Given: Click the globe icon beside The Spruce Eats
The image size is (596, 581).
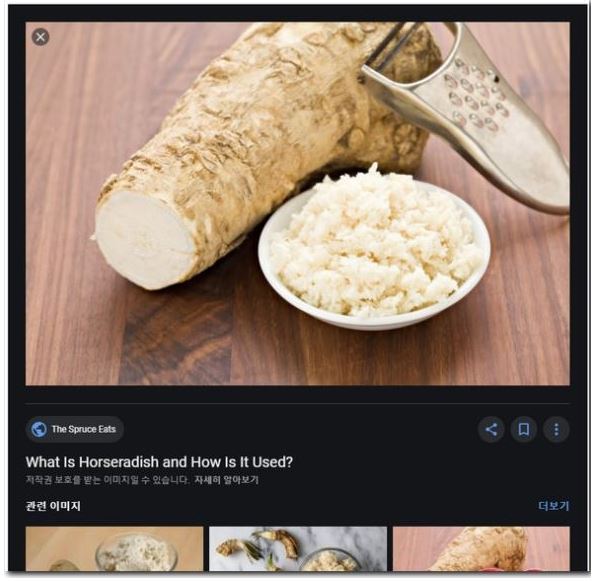Looking at the screenshot, I should click(39, 429).
